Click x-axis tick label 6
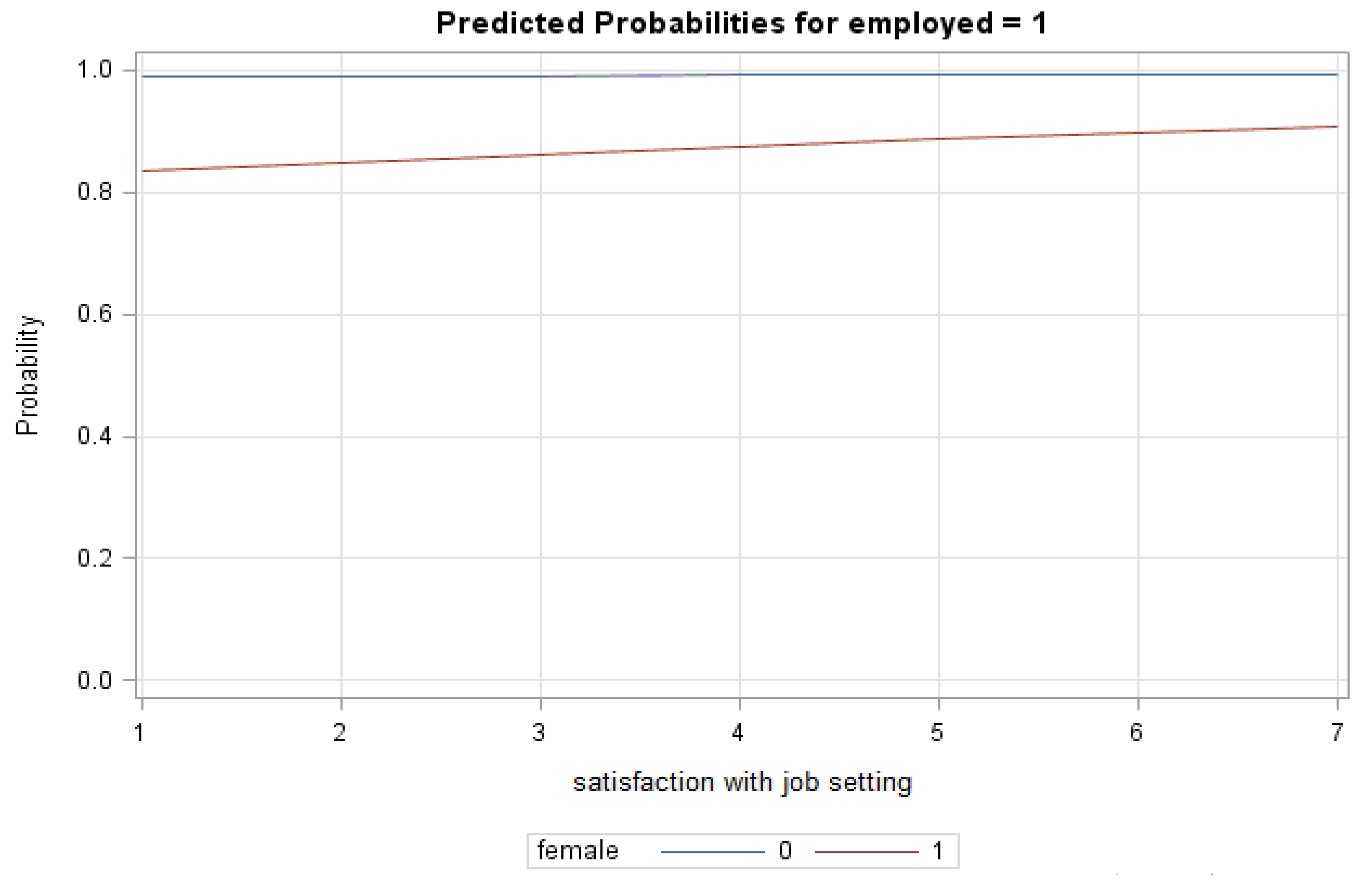 click(x=1136, y=732)
